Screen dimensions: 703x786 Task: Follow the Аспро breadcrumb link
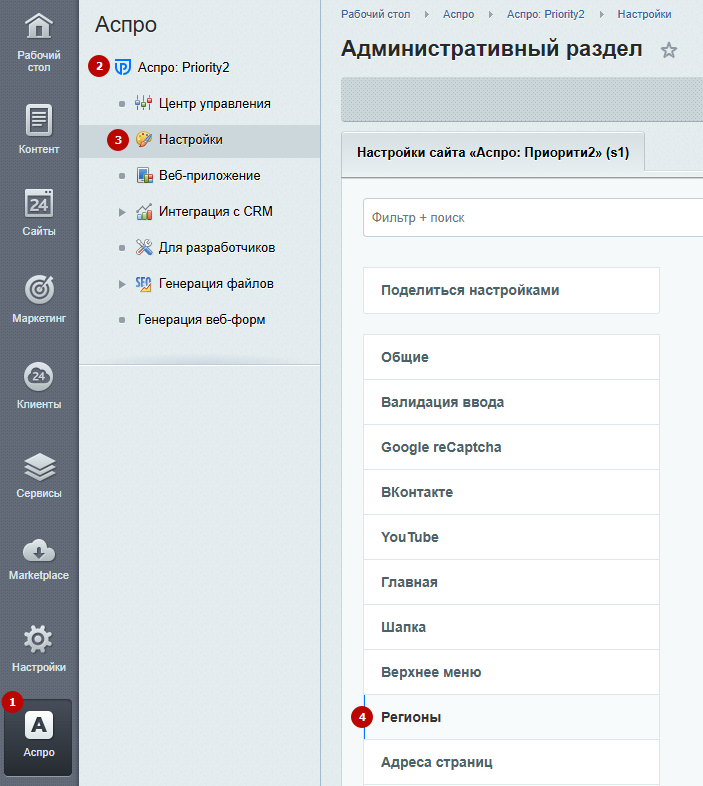458,14
